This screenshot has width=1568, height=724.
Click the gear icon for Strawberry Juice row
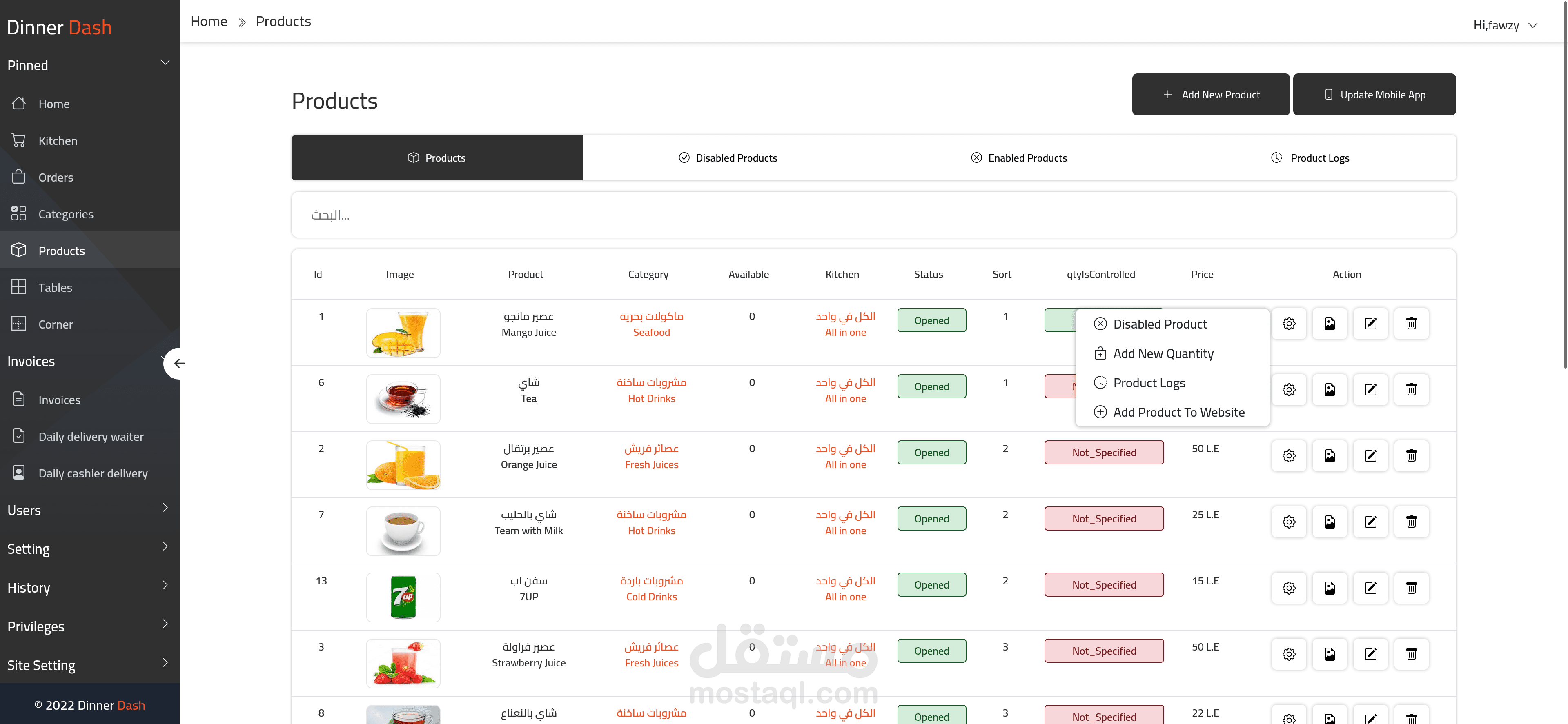point(1289,654)
